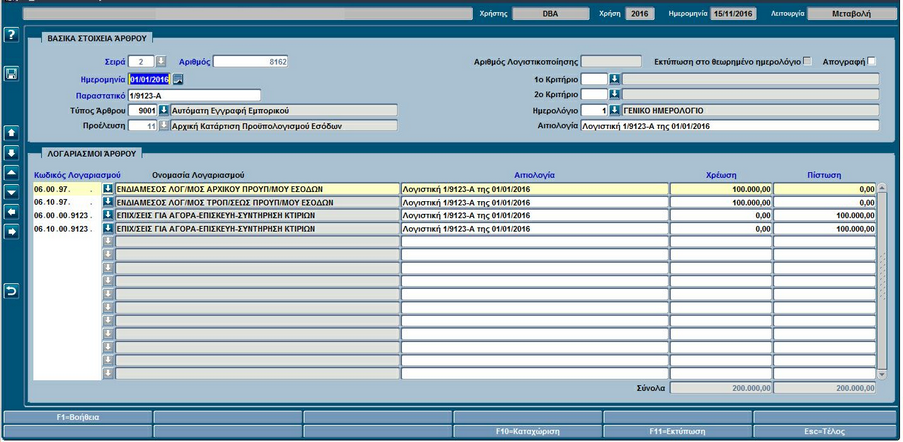
Task: Open help via the question mark icon
Action: tap(12, 35)
